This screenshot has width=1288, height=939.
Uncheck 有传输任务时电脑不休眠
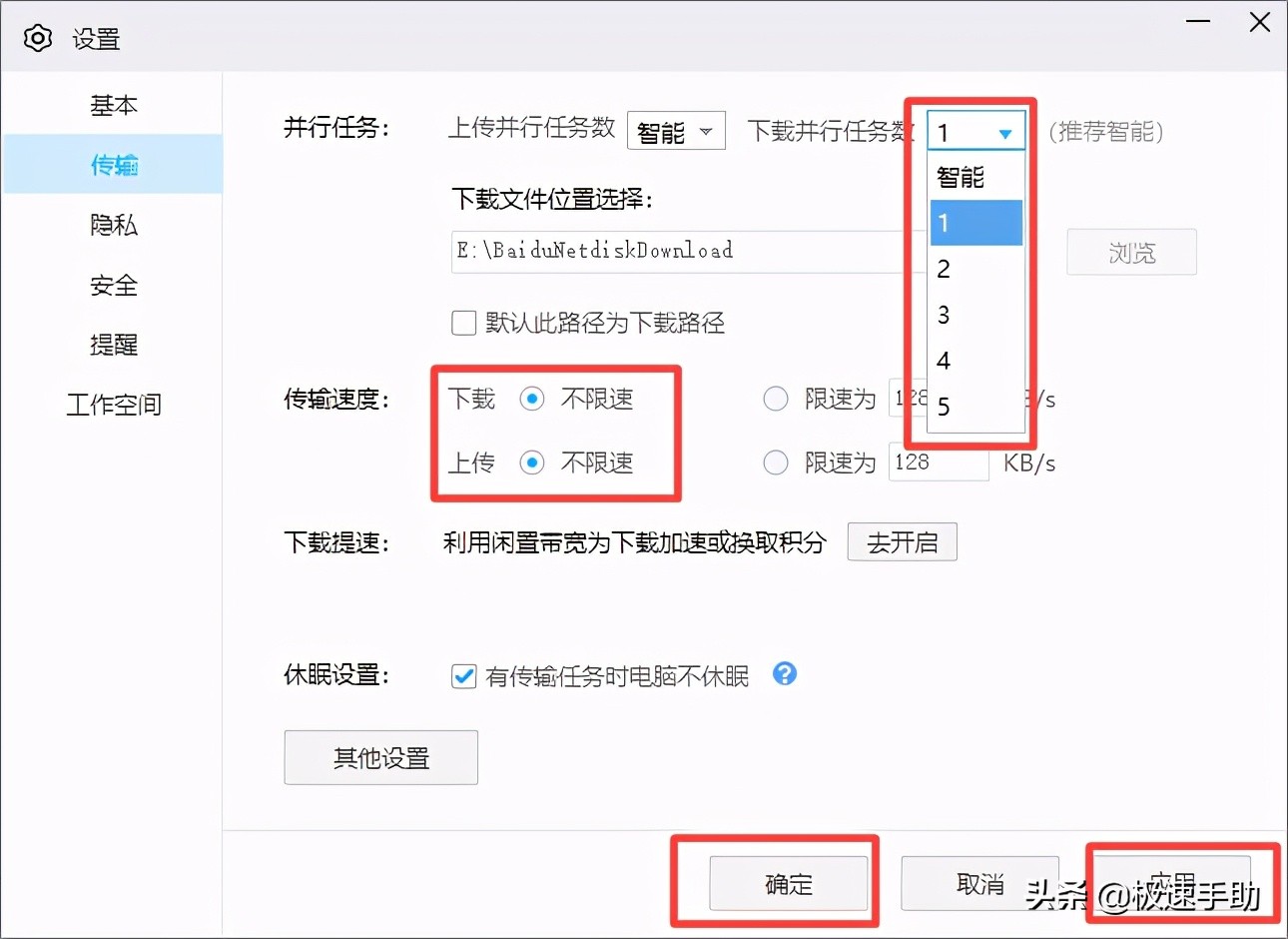pos(463,676)
